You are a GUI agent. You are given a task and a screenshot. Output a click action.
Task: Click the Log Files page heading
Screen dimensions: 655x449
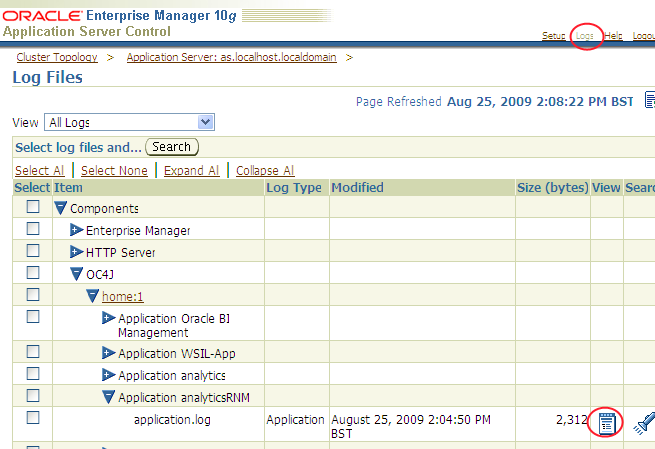tap(48, 78)
